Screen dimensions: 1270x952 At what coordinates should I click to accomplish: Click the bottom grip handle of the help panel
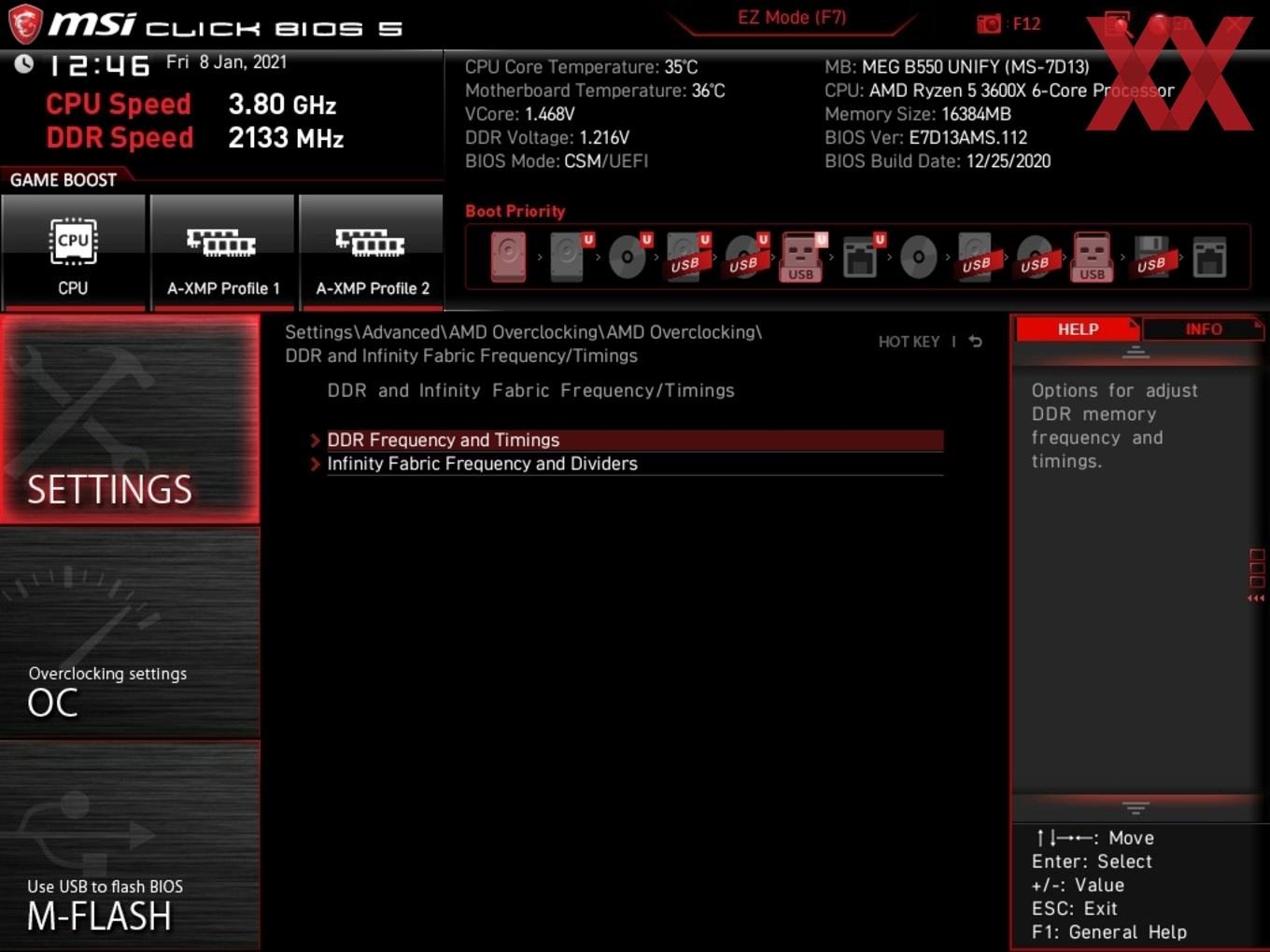pyautogui.click(x=1136, y=807)
